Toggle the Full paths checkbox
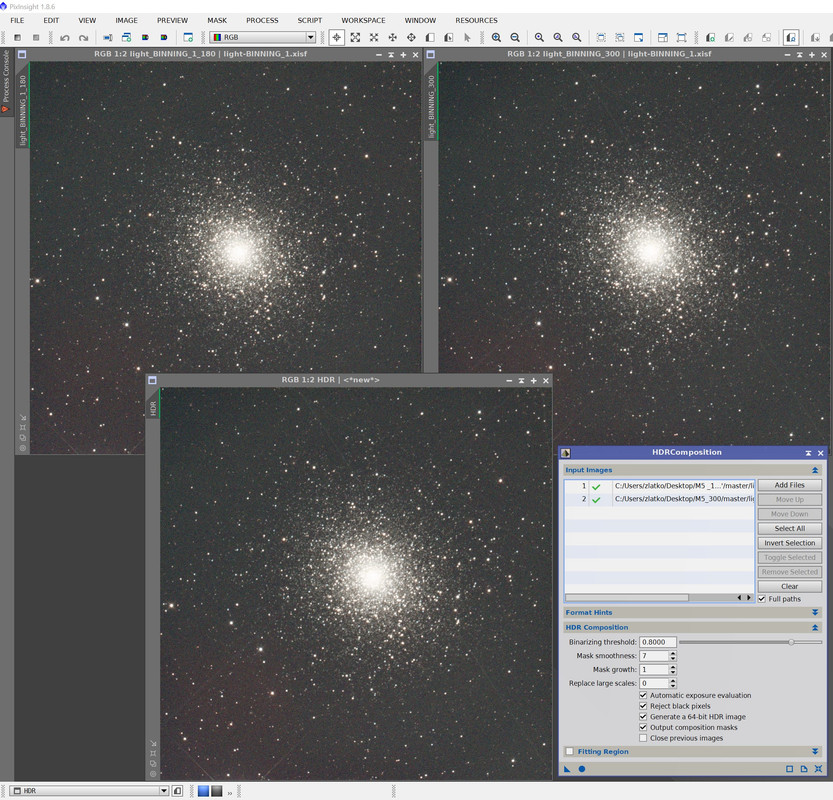 762,599
